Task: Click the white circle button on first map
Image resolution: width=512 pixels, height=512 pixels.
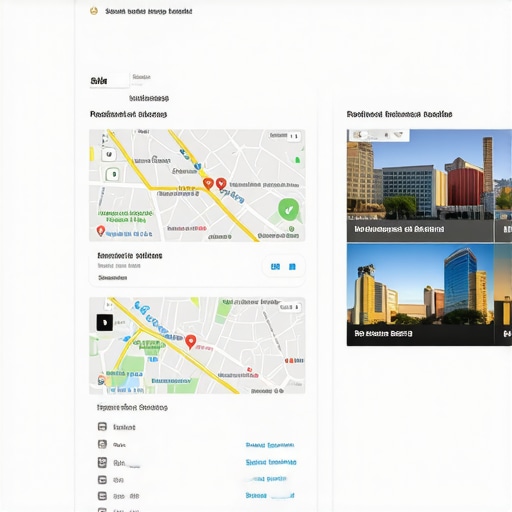Action: [109, 154]
